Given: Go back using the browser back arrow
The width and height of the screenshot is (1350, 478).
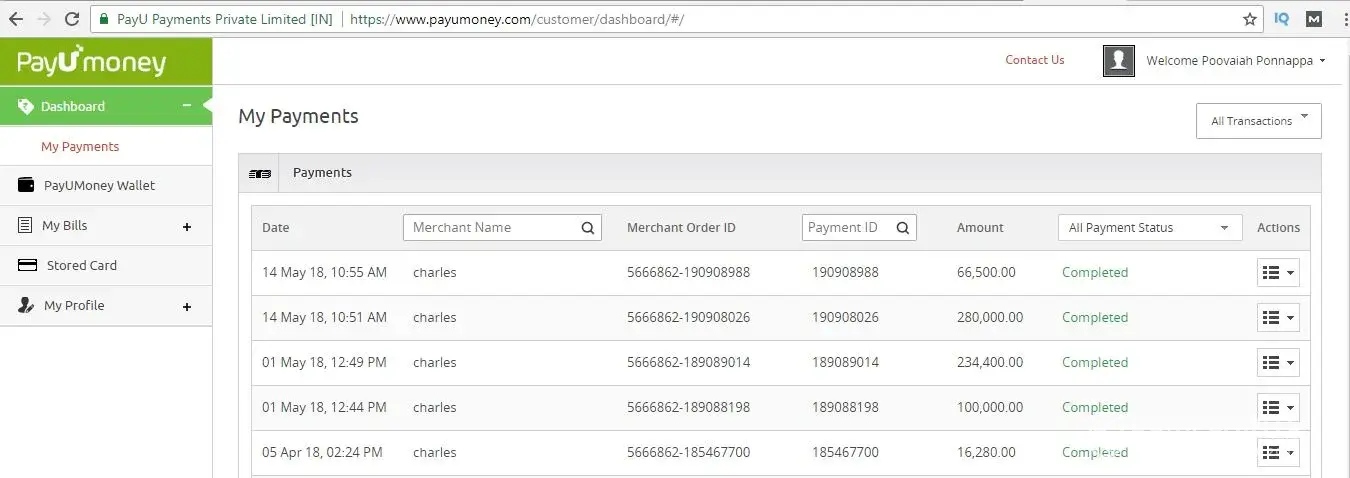Looking at the screenshot, I should 15,19.
